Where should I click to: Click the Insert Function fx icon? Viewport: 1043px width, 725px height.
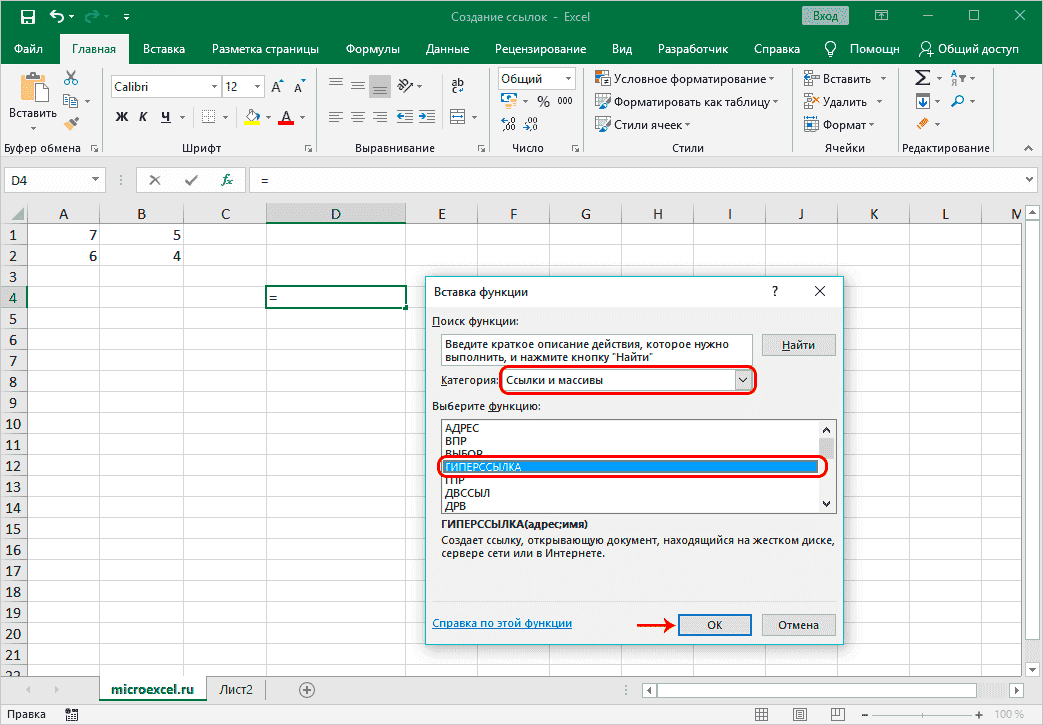point(227,180)
